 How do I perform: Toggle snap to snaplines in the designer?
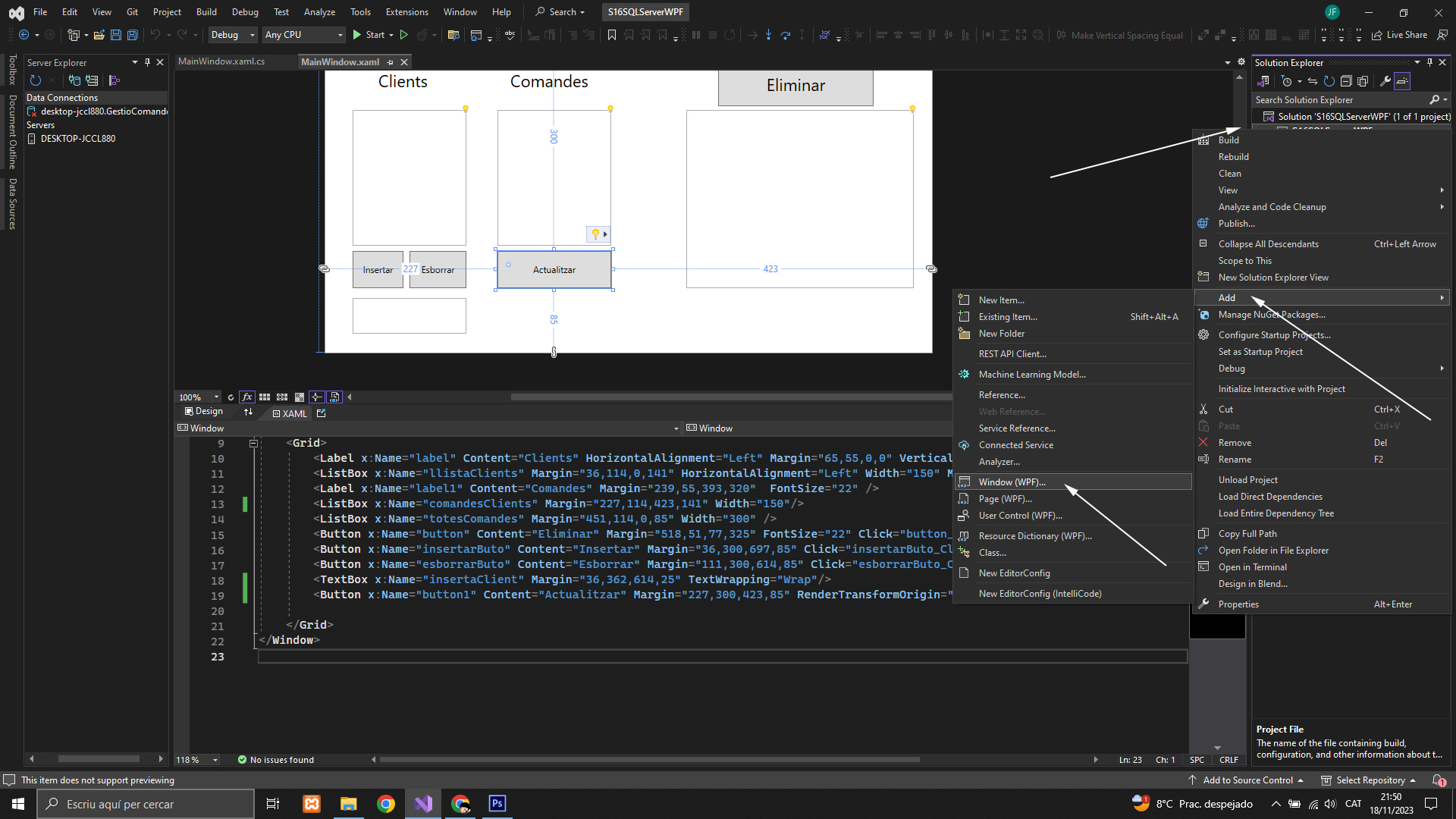point(316,397)
